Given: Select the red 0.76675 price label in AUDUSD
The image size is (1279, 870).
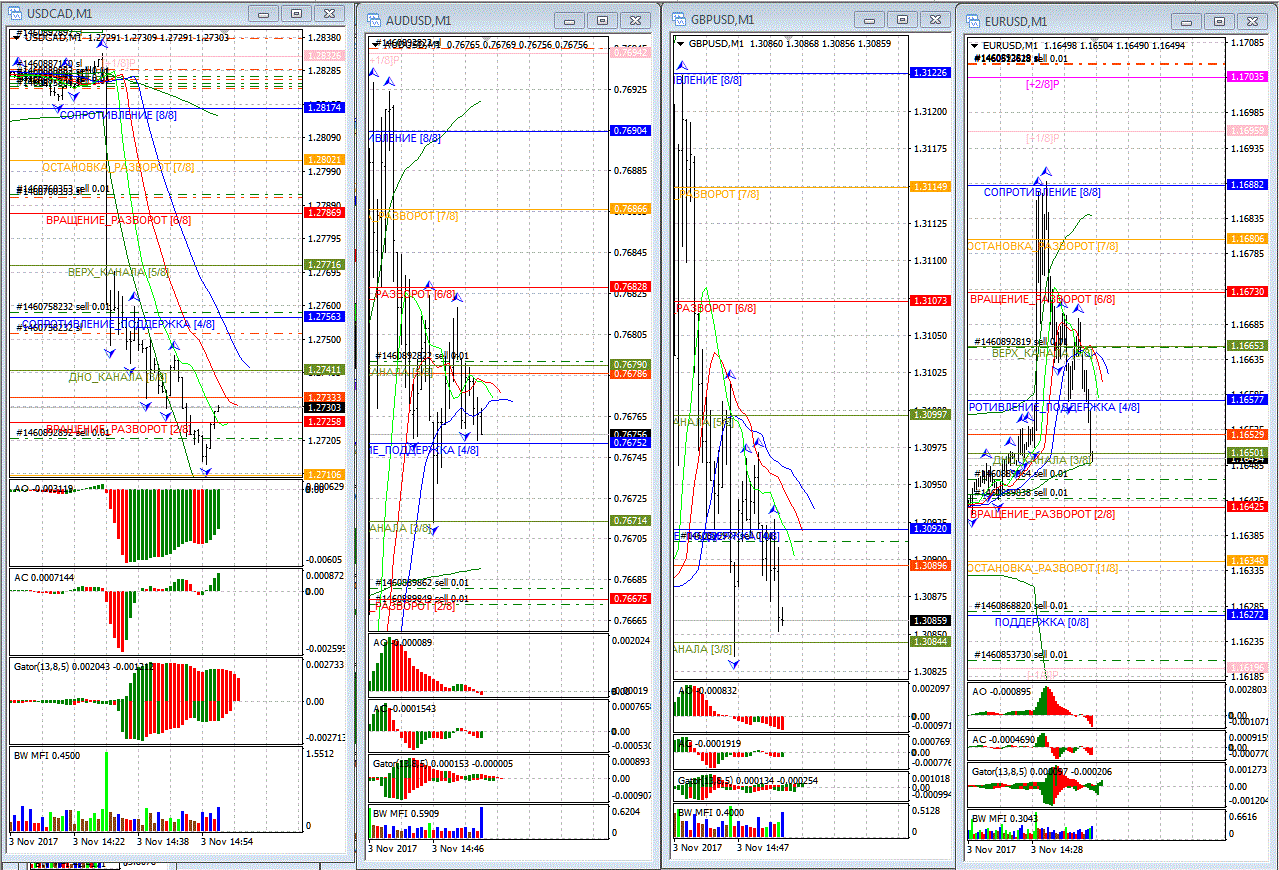Looking at the screenshot, I should tap(629, 598).
